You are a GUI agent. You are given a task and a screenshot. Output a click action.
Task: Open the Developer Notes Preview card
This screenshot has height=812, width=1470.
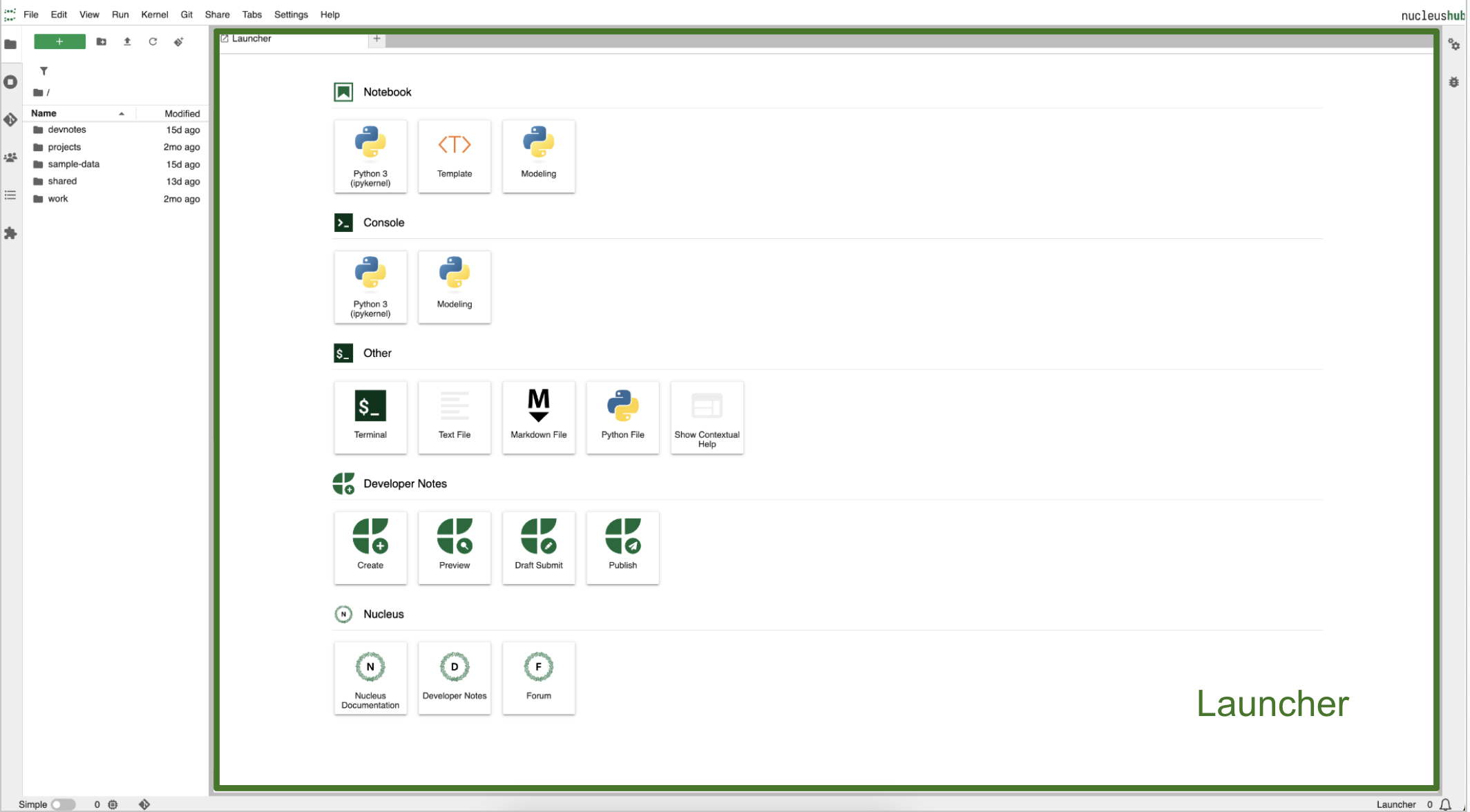tap(455, 548)
